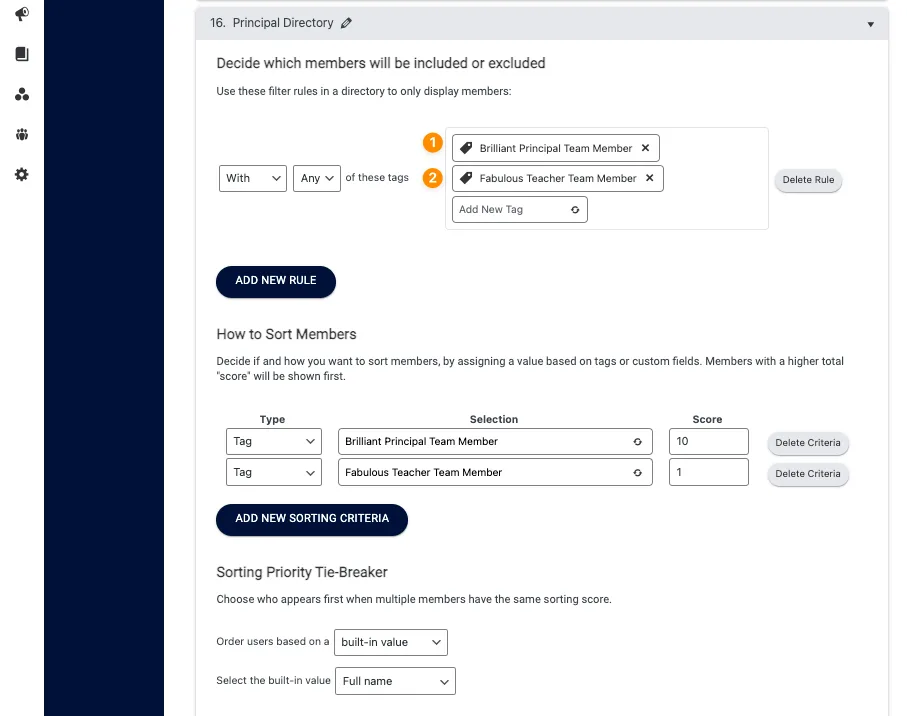
Task: Click the book icon in sidebar
Action: tap(22, 54)
